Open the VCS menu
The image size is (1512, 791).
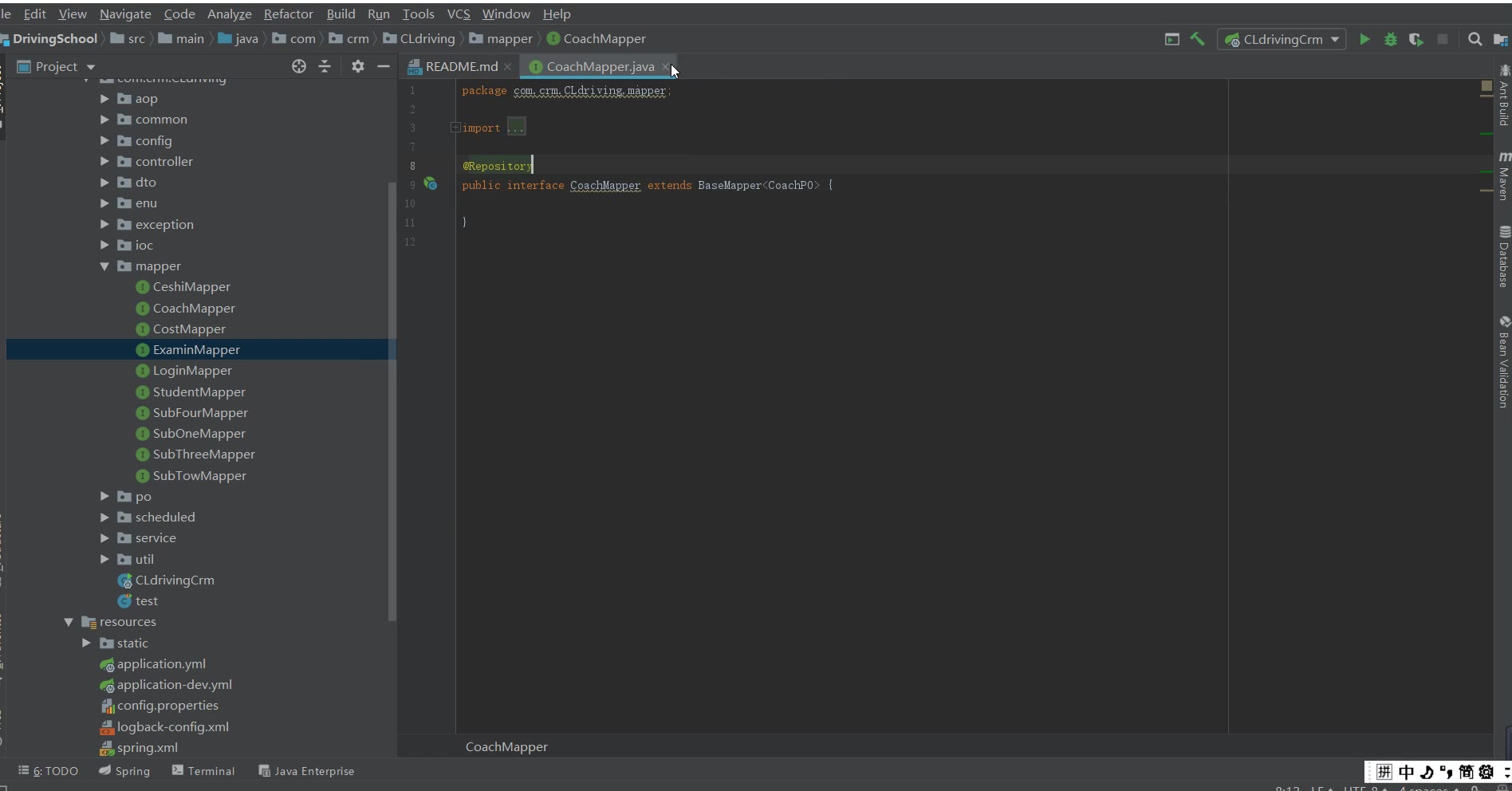coord(459,14)
